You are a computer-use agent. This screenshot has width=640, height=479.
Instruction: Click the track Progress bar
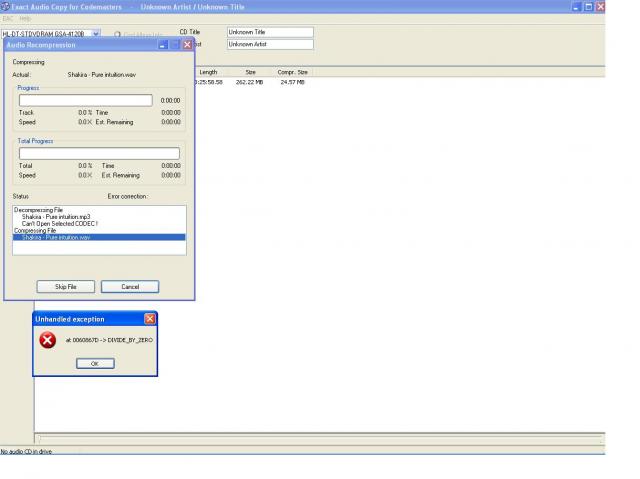coord(86,100)
